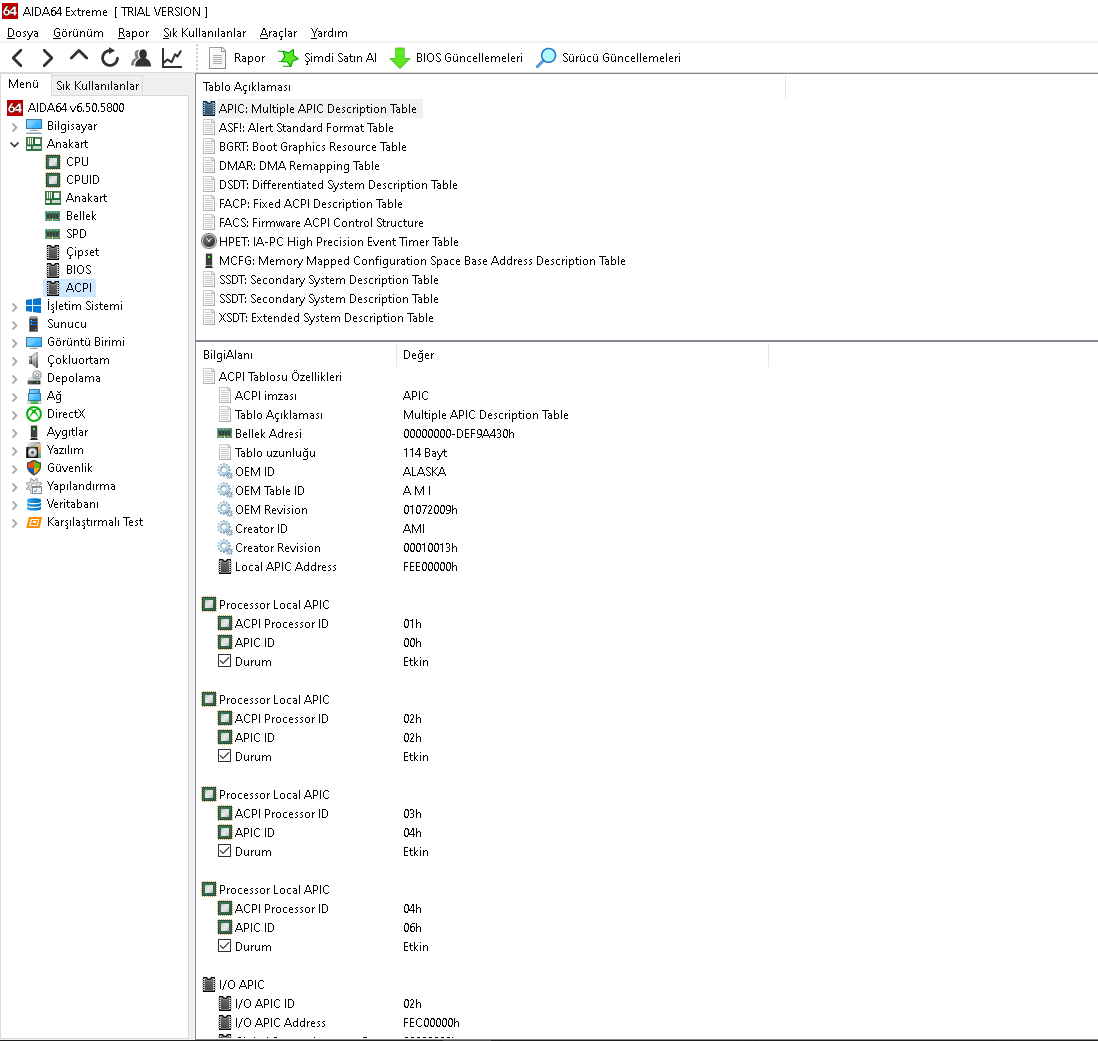Select the SPD item icon
This screenshot has height=1041, width=1098.
click(x=53, y=234)
